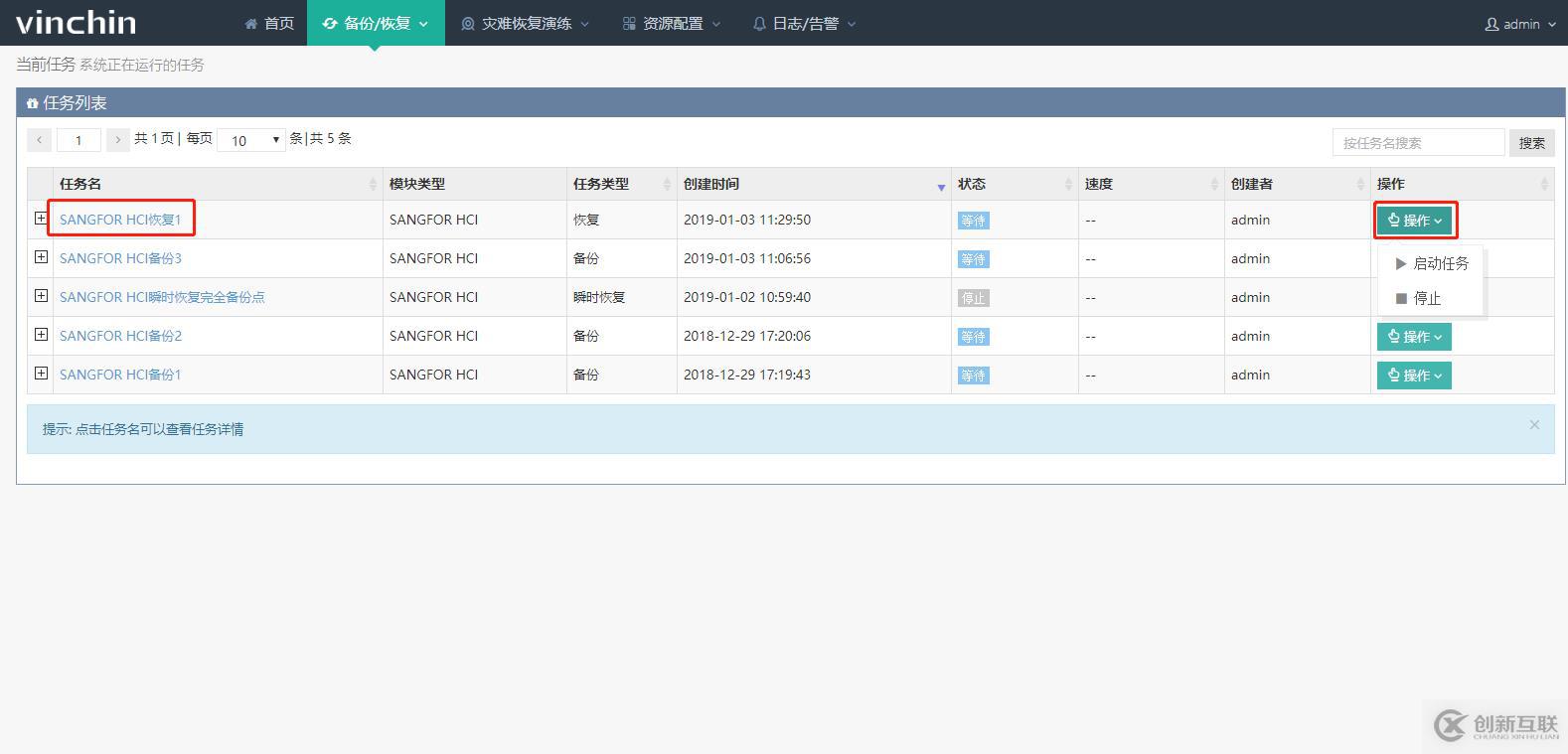Open the 备份/恢复 menu

tap(376, 23)
